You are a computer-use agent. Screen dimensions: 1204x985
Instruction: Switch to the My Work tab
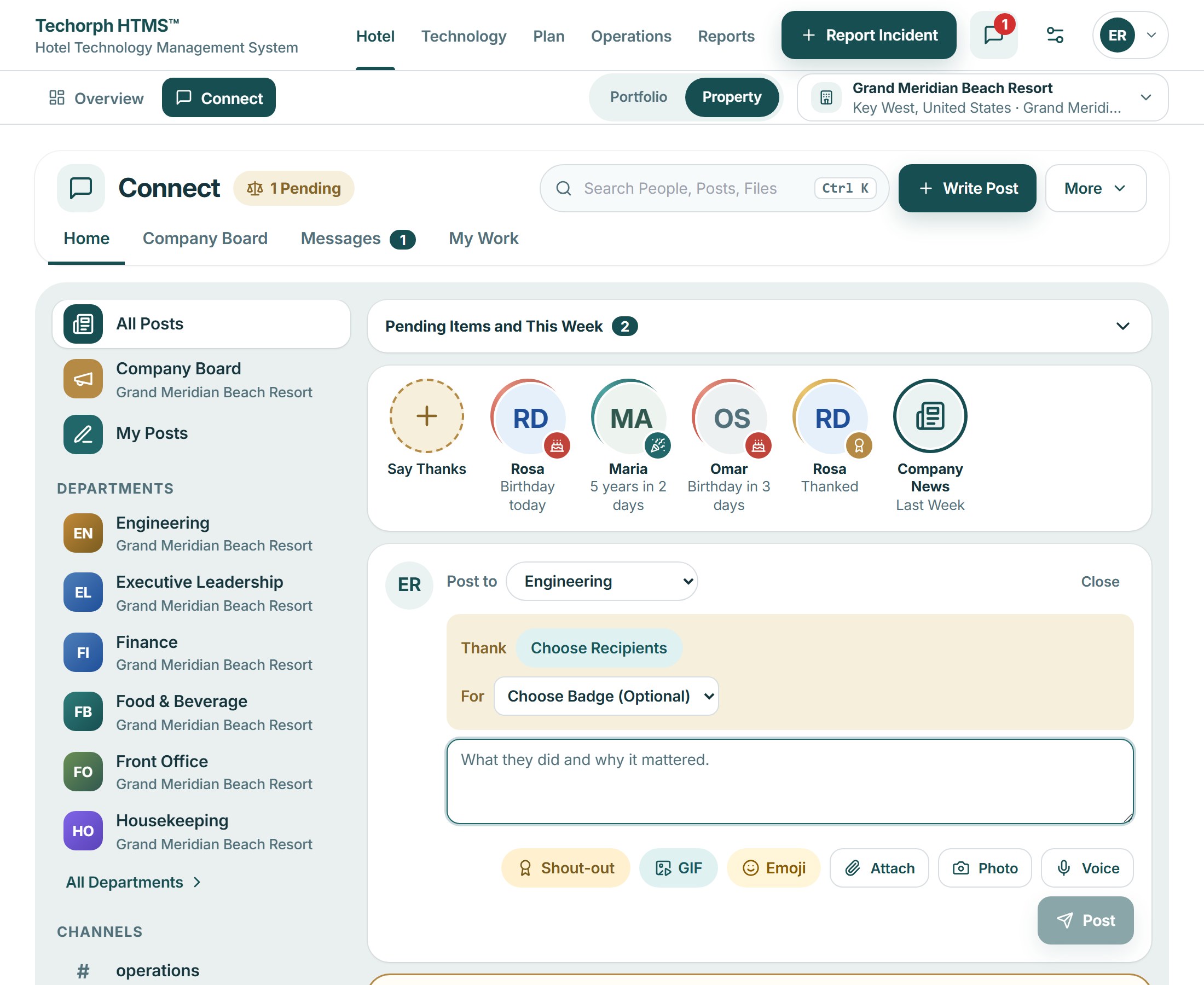(x=483, y=238)
